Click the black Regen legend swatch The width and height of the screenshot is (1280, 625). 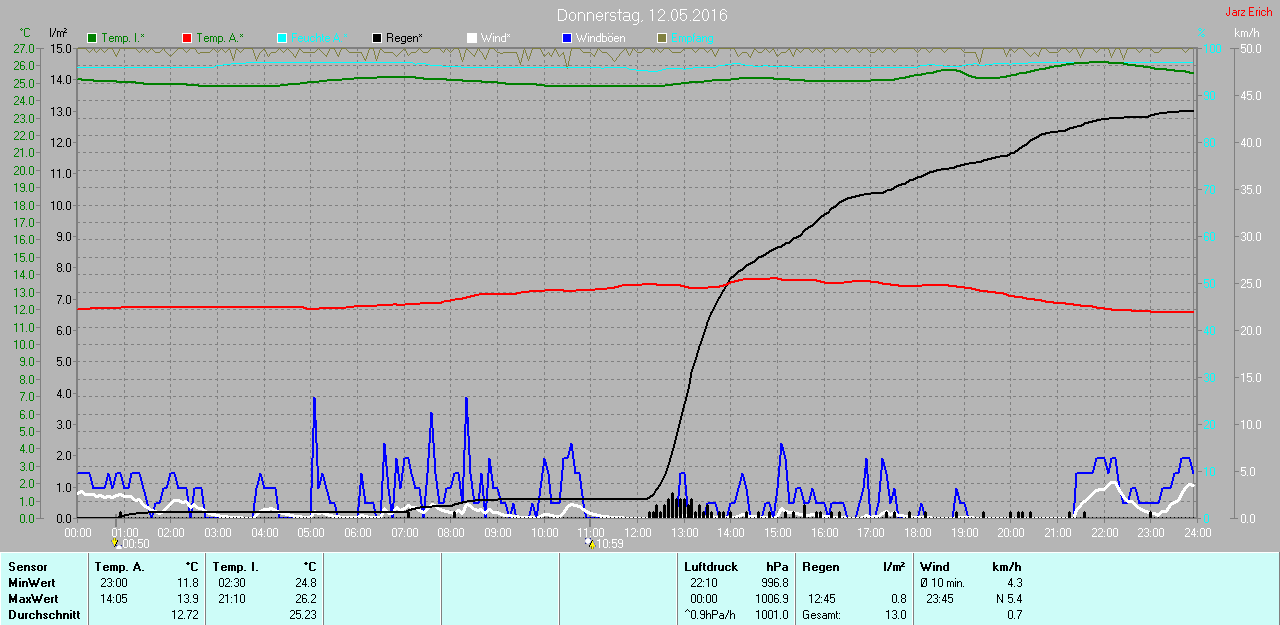(x=377, y=38)
